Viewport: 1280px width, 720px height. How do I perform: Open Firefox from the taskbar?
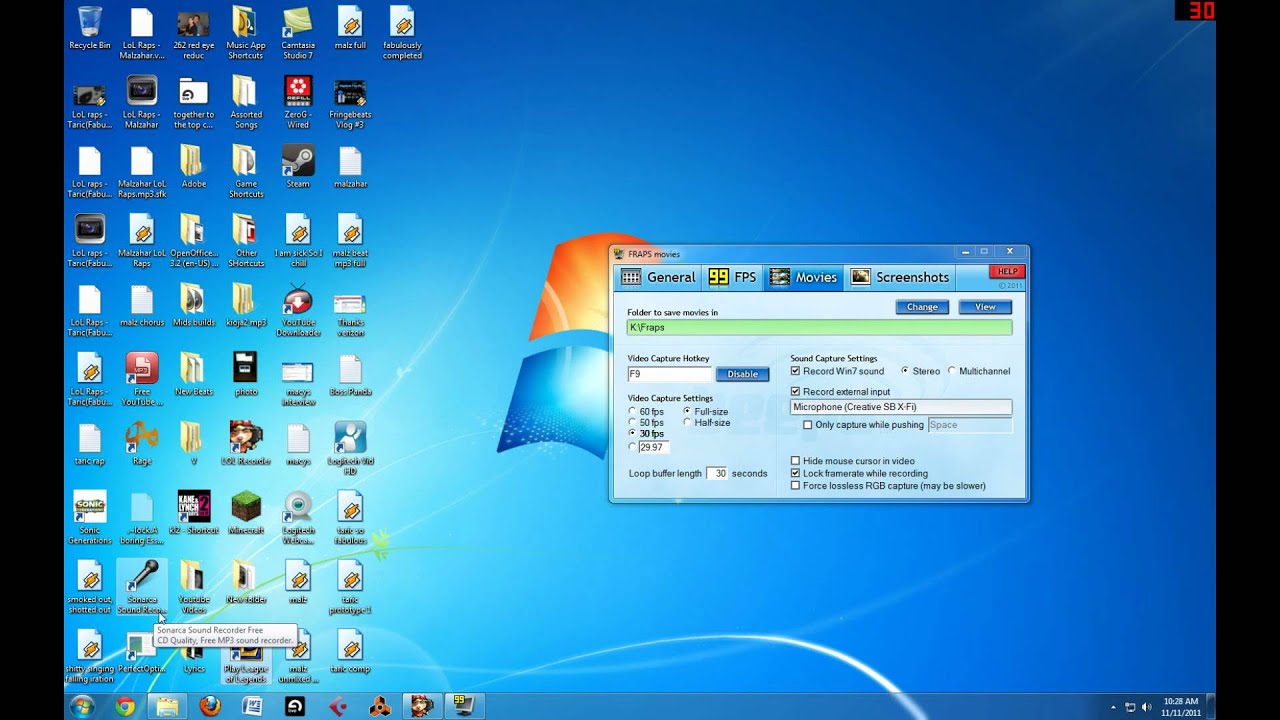tap(209, 706)
